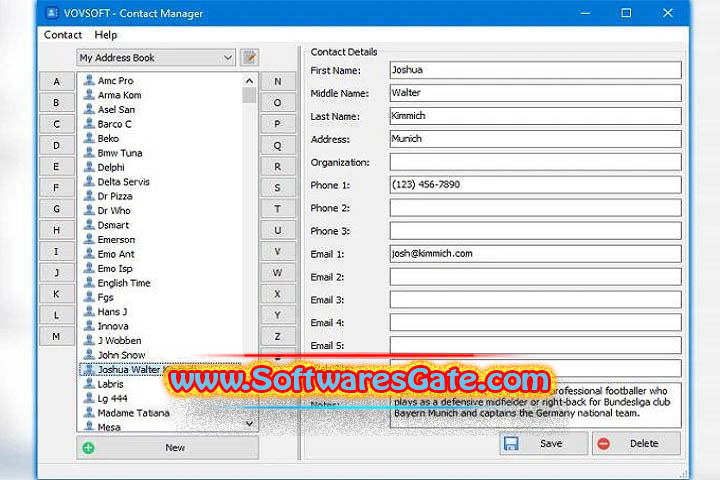Select the Barco C contact
Viewport: 720px width, 480px height.
click(114, 124)
